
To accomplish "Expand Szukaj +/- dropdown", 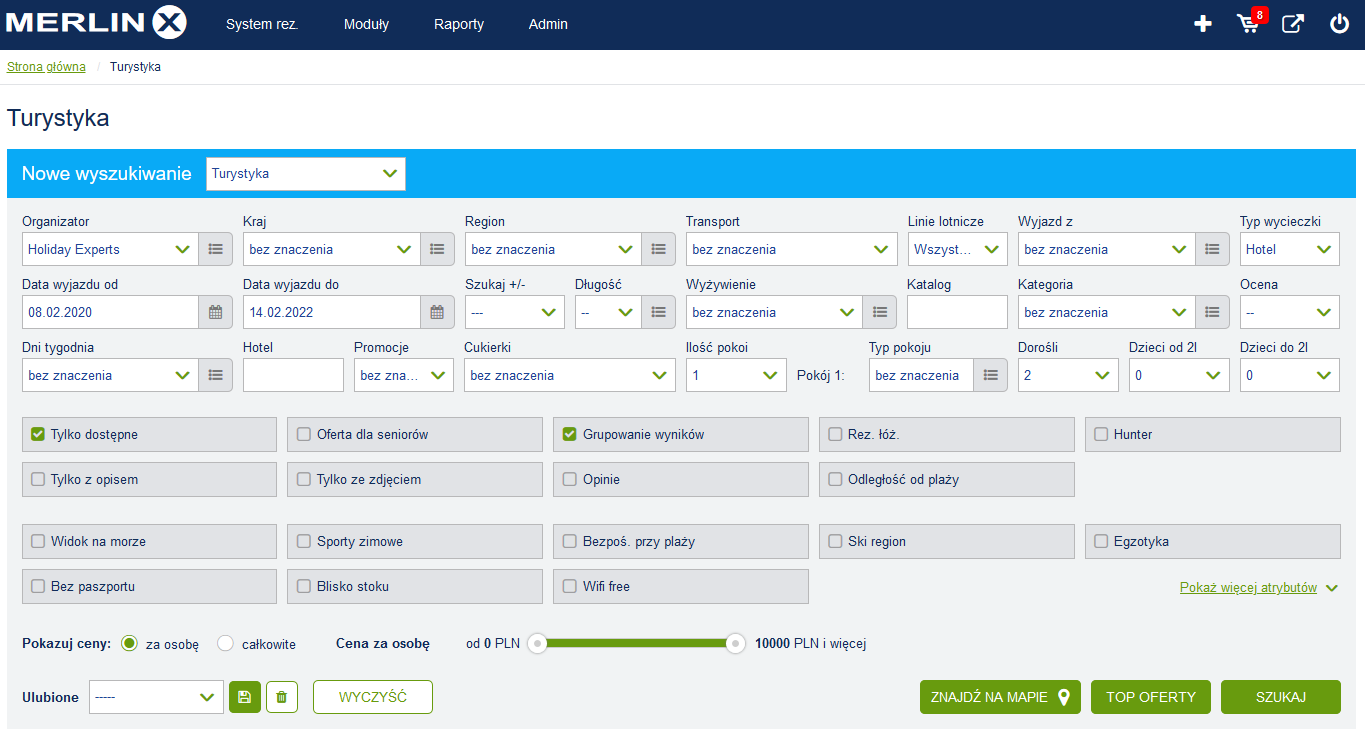I will [514, 312].
